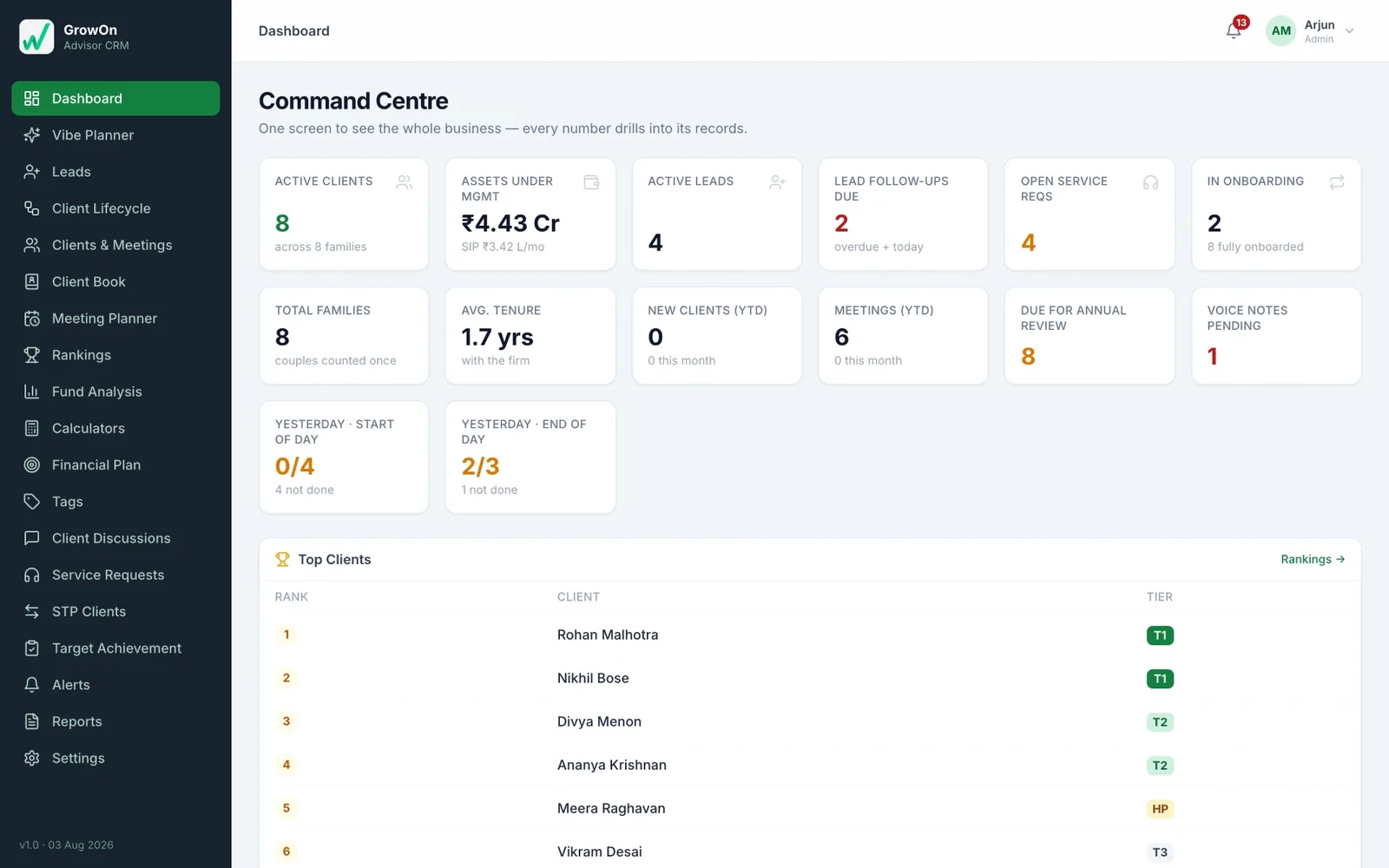Click rank number 1 badge
1389x868 pixels.
(x=286, y=635)
